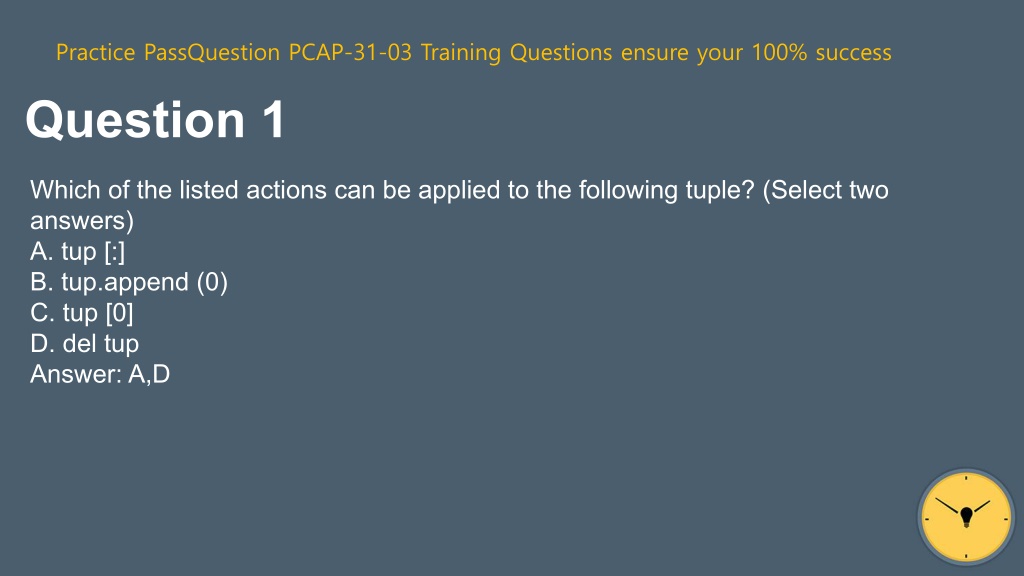Click the Question 1 heading
The image size is (1024, 576).
155,120
